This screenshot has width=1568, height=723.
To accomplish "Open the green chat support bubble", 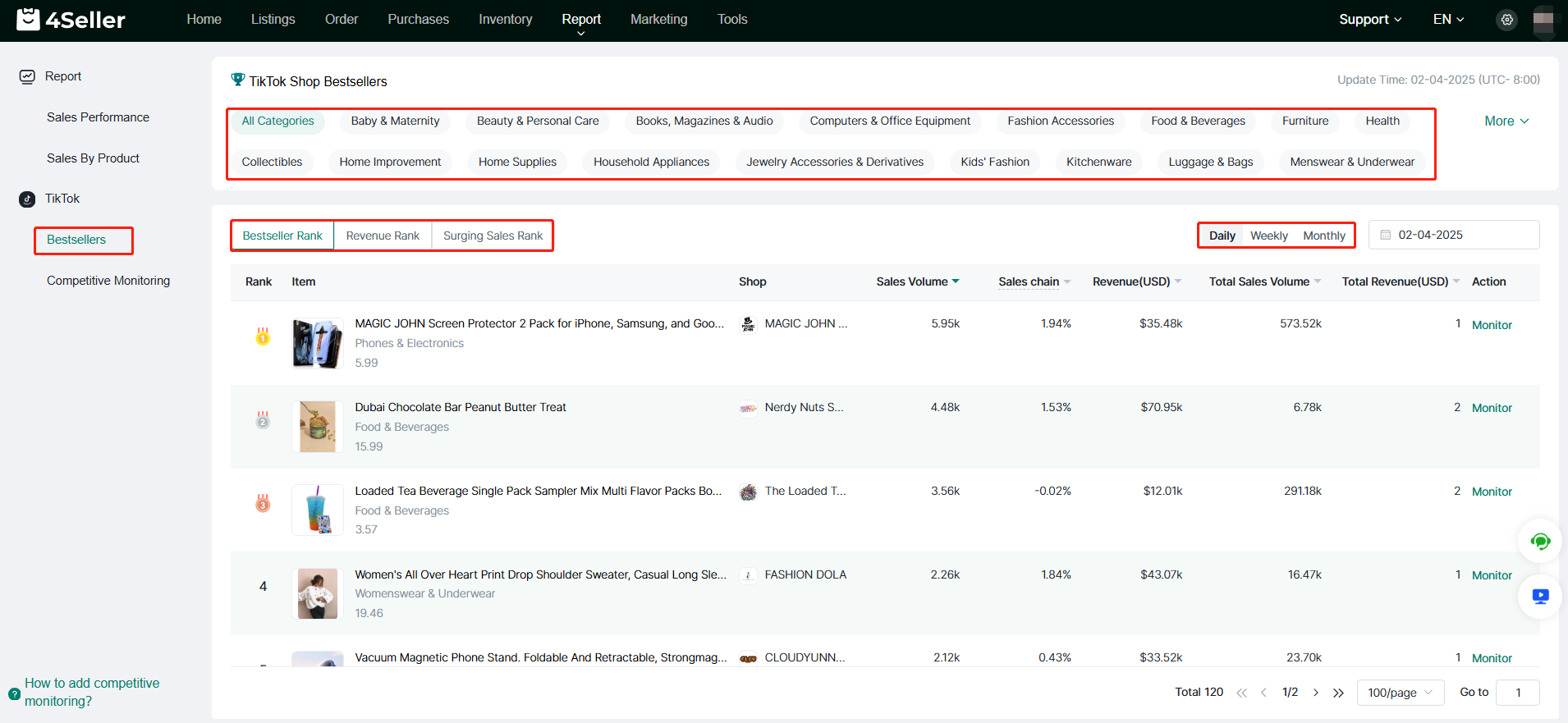I will pyautogui.click(x=1540, y=541).
